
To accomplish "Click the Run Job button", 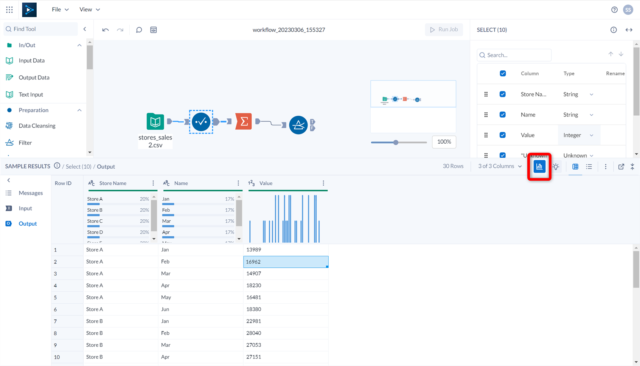I will pos(444,29).
